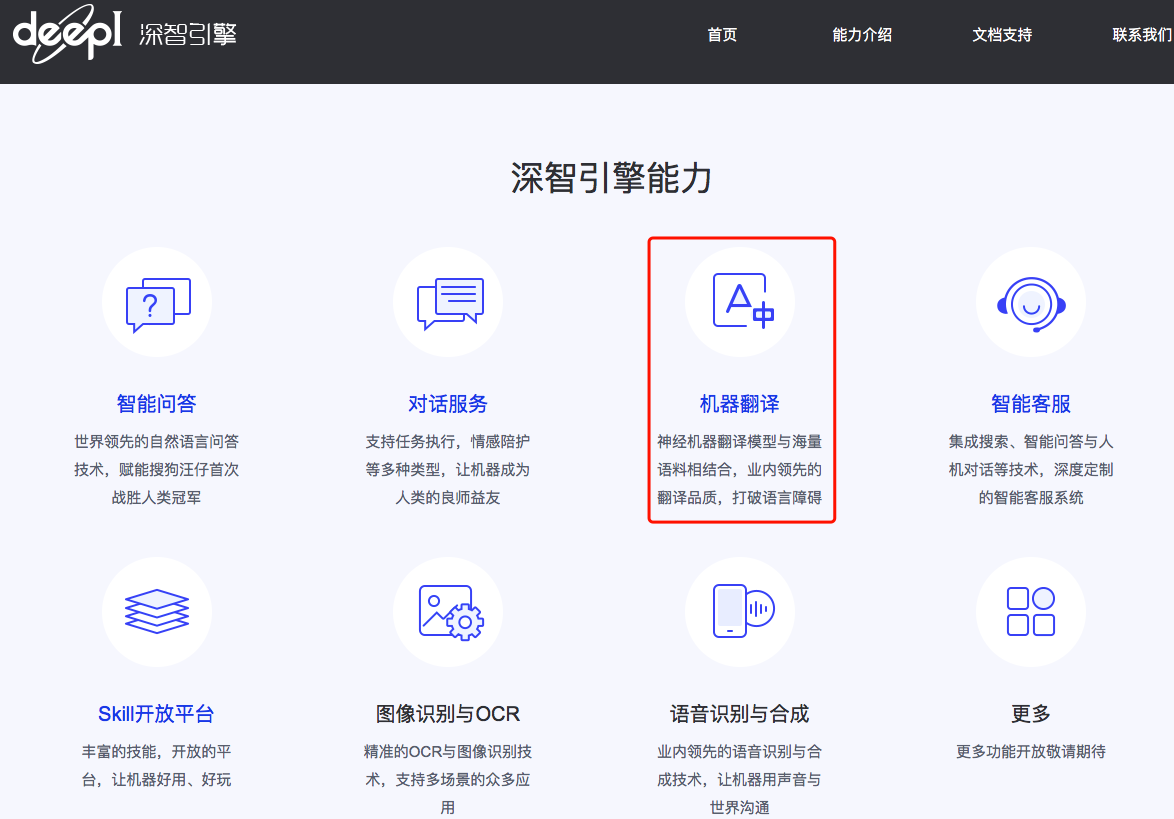Click the 机器翻译 translation icon
1174x819 pixels.
[x=740, y=301]
